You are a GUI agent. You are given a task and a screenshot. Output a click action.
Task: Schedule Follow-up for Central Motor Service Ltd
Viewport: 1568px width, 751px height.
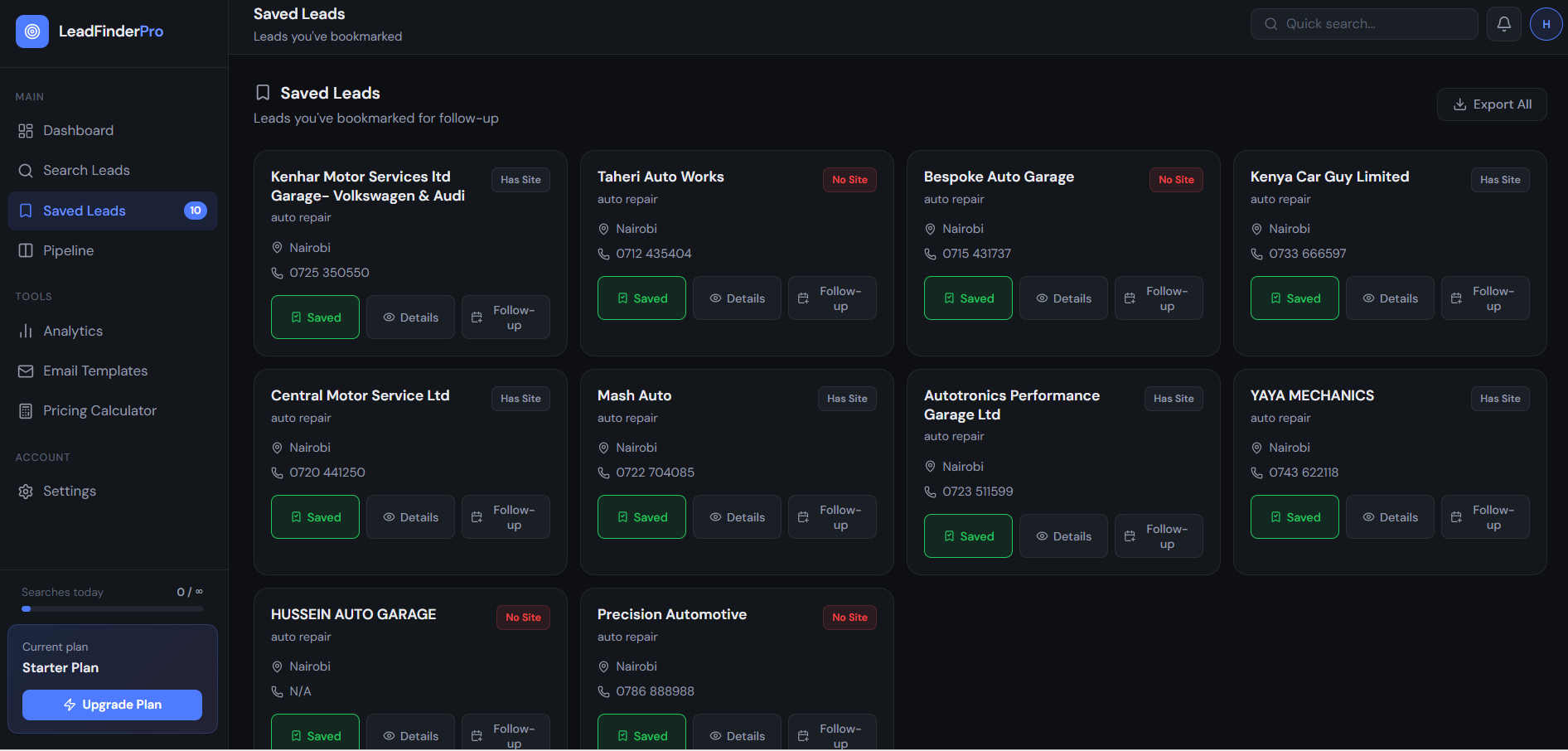pos(506,517)
